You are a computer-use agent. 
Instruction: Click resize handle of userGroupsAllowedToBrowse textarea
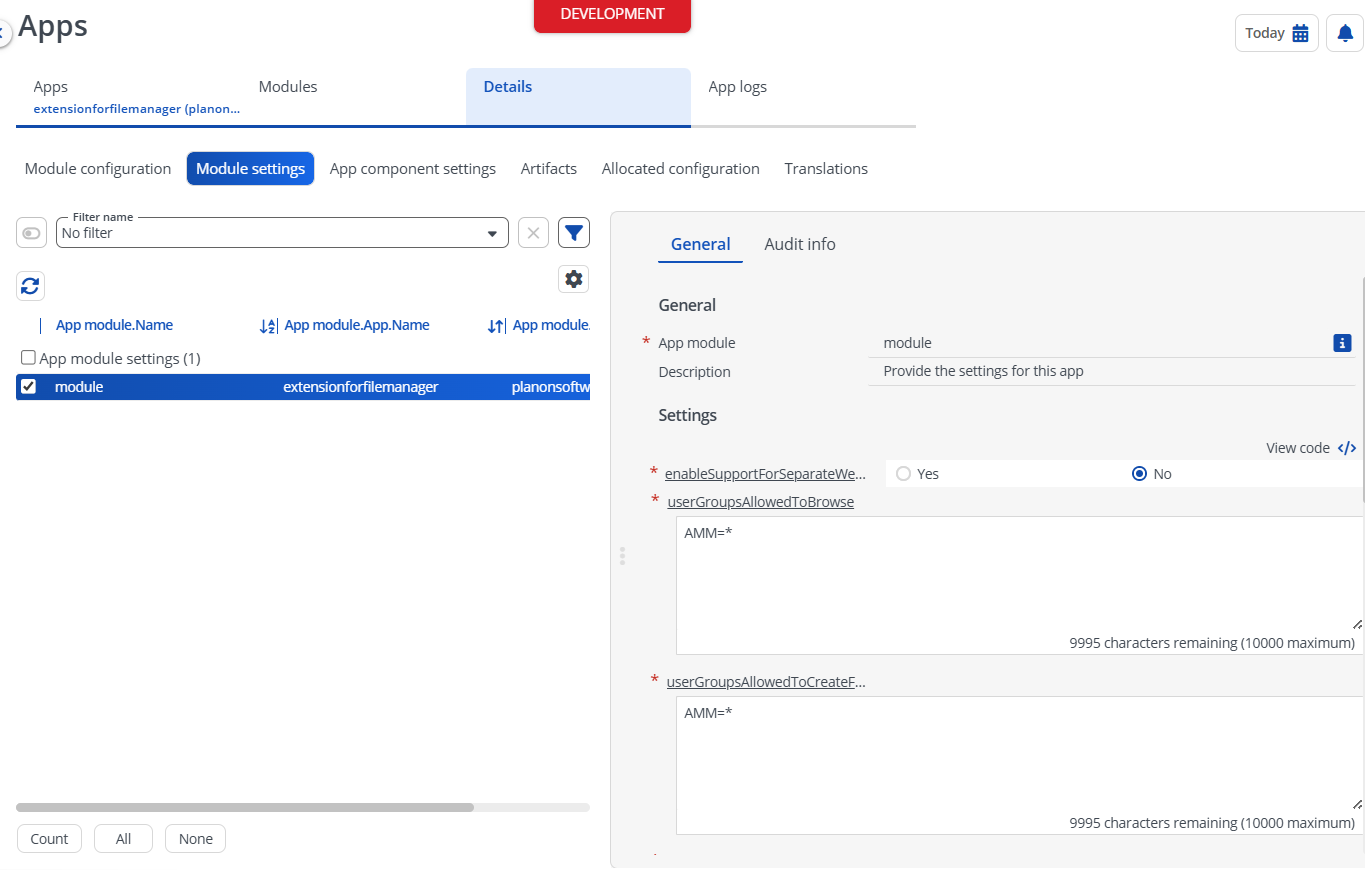pyautogui.click(x=1357, y=624)
